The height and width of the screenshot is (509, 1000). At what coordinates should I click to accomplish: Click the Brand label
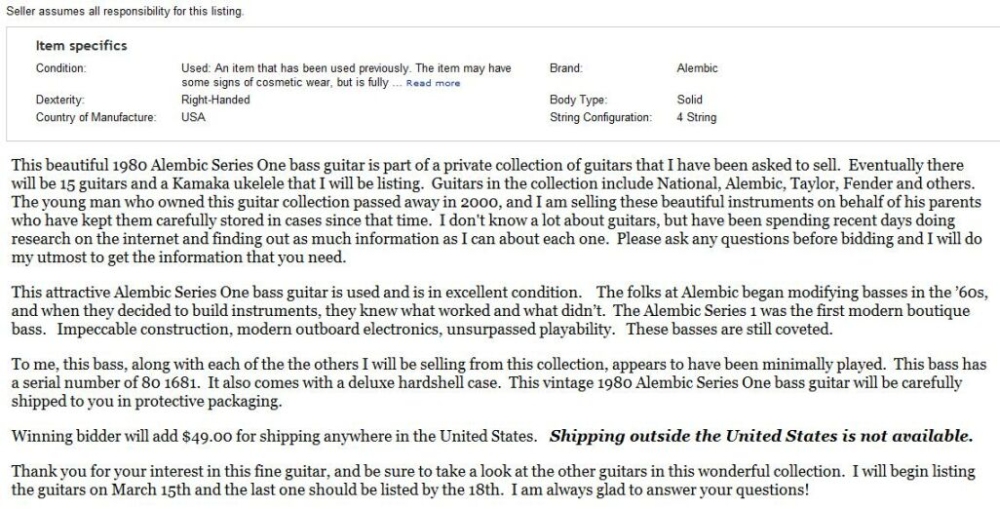pos(566,68)
